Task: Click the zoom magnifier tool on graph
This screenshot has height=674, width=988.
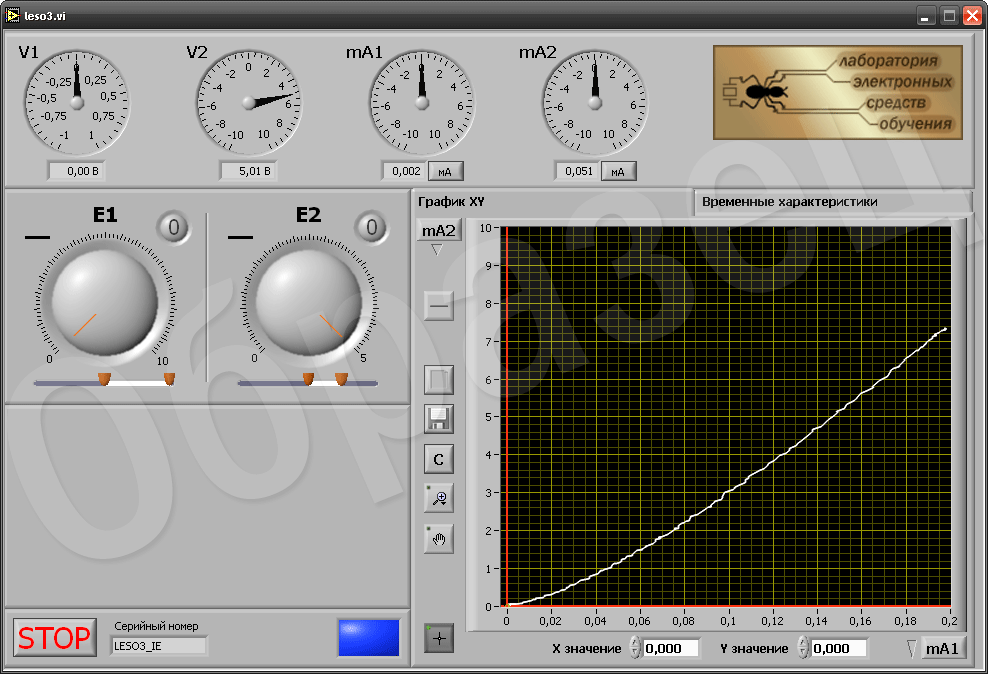Action: (x=439, y=498)
